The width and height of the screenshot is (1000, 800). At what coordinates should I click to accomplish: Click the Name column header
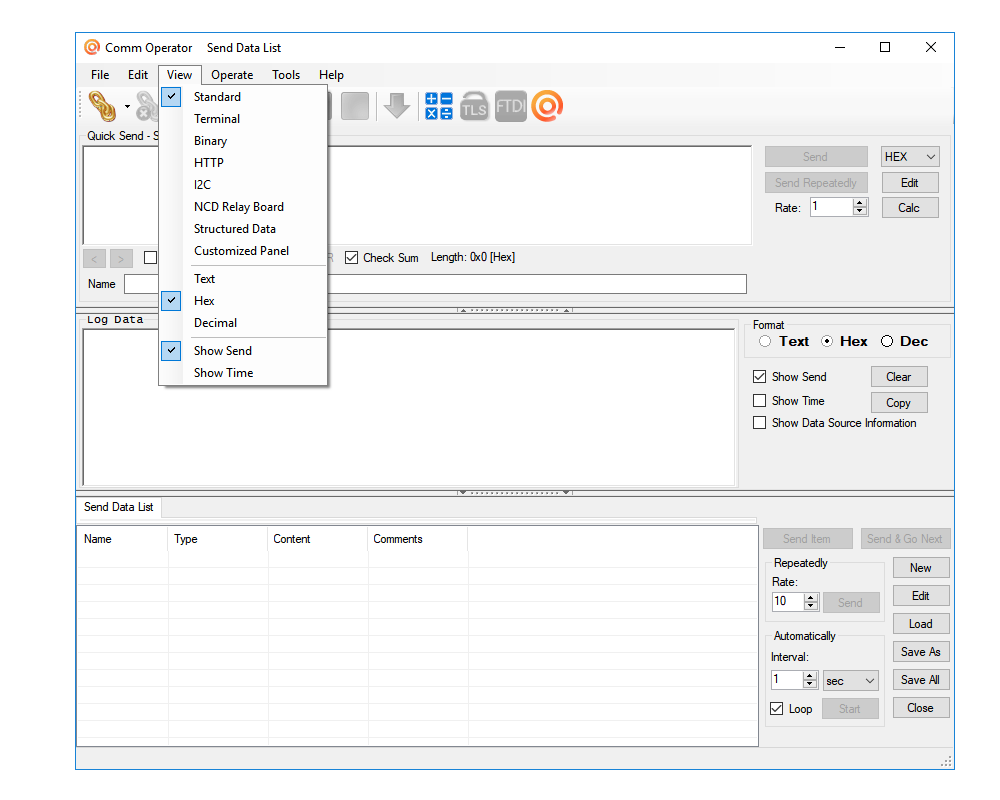click(x=122, y=539)
